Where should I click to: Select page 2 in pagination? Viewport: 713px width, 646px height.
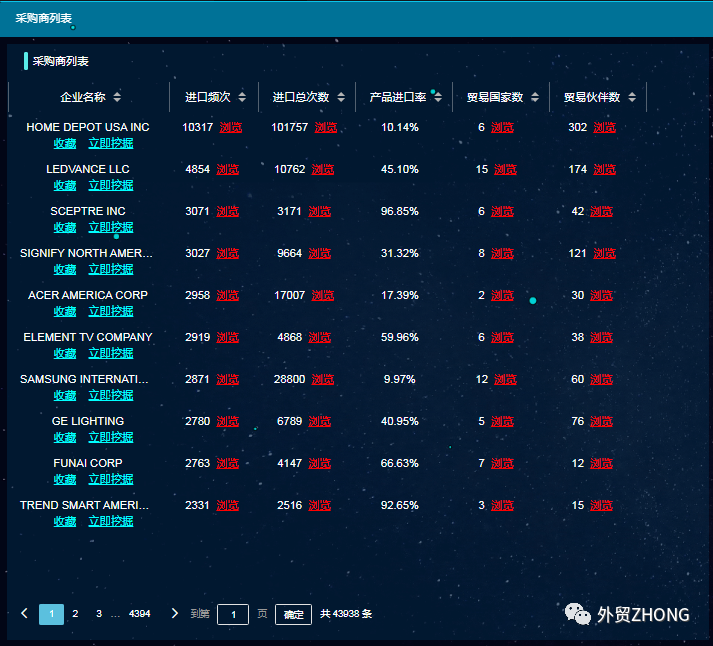pyautogui.click(x=75, y=614)
